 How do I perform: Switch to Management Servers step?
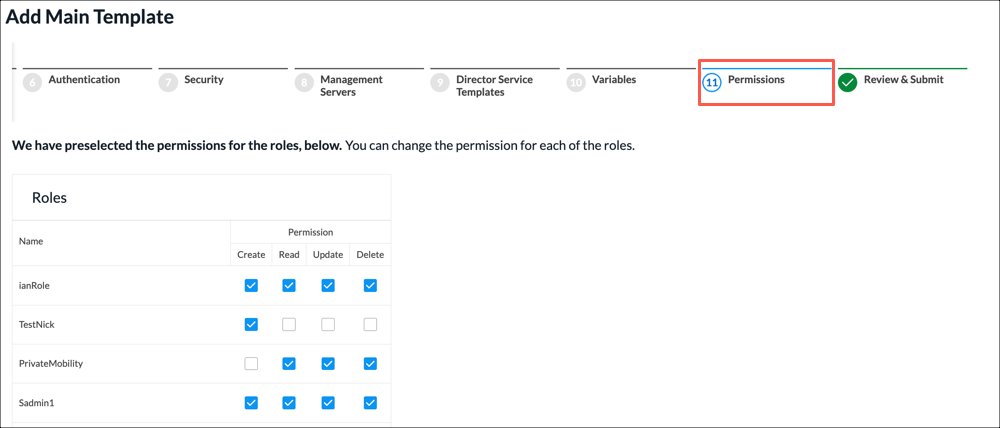coord(351,85)
